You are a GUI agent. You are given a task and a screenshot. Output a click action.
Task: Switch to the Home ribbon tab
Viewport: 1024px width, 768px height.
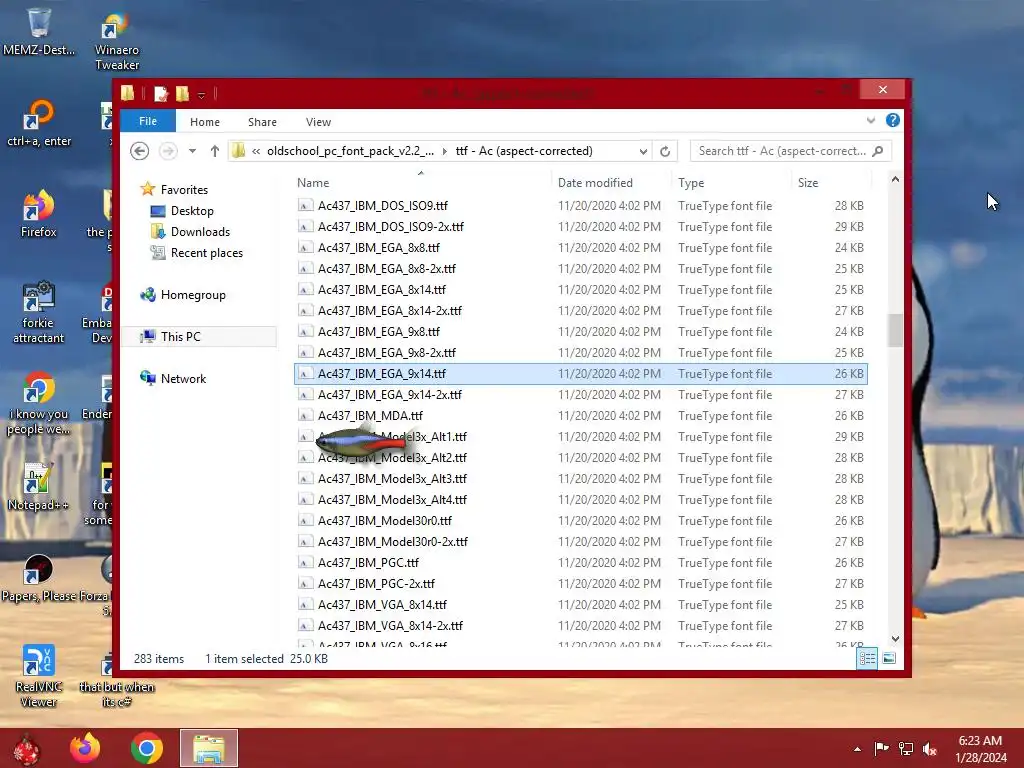coord(204,122)
